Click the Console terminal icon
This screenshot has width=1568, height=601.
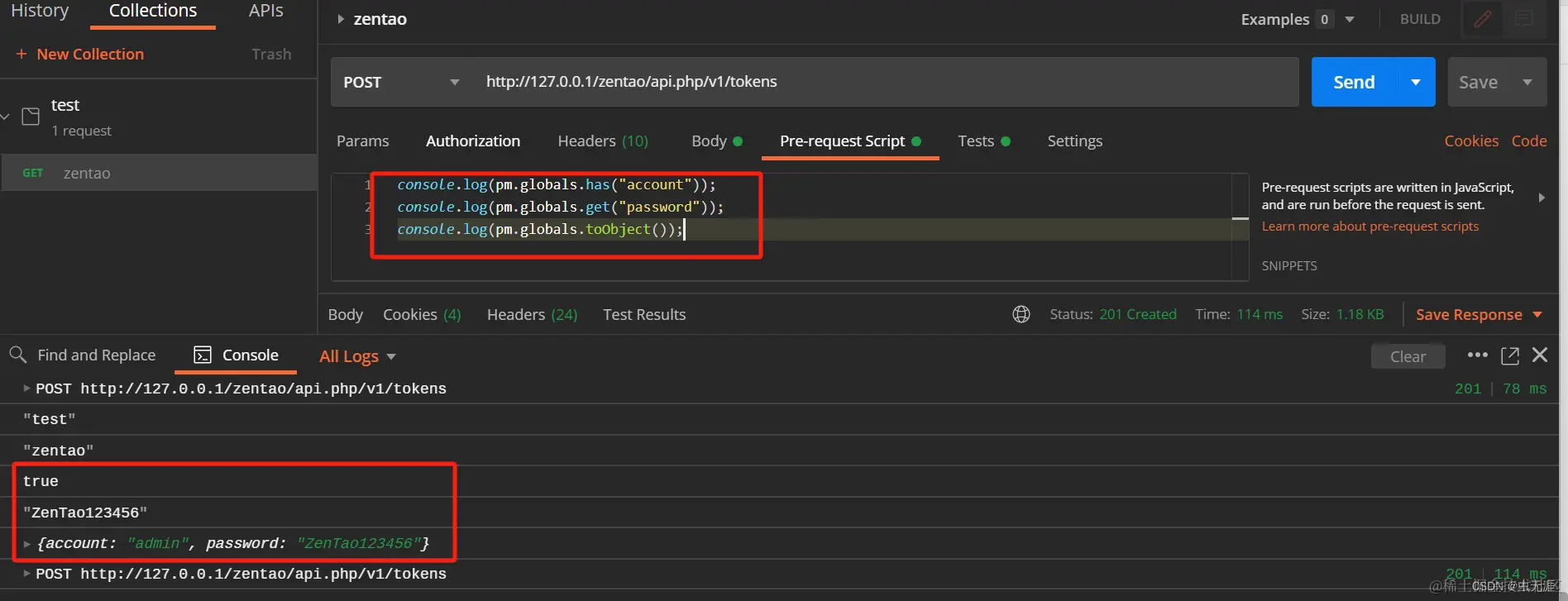203,355
